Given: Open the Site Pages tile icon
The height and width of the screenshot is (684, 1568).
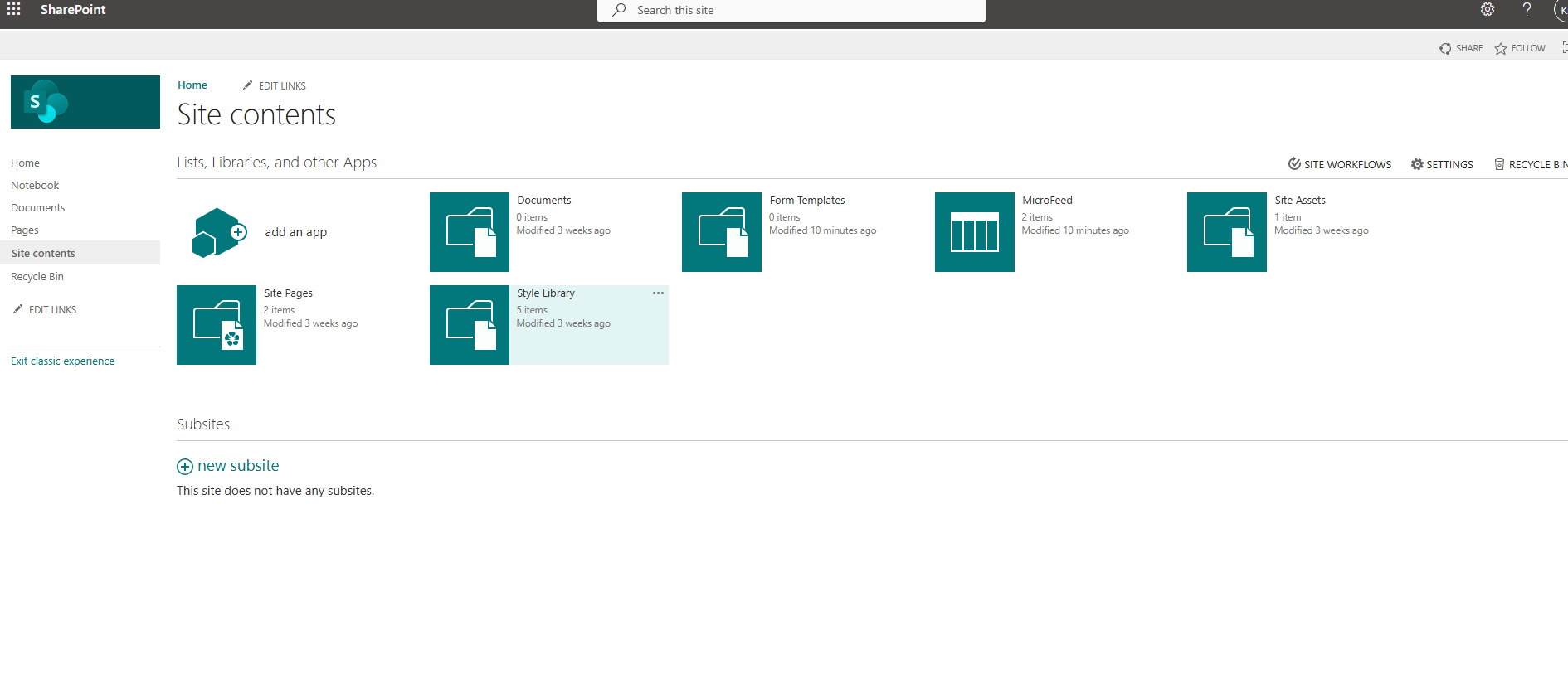Looking at the screenshot, I should pos(217,325).
